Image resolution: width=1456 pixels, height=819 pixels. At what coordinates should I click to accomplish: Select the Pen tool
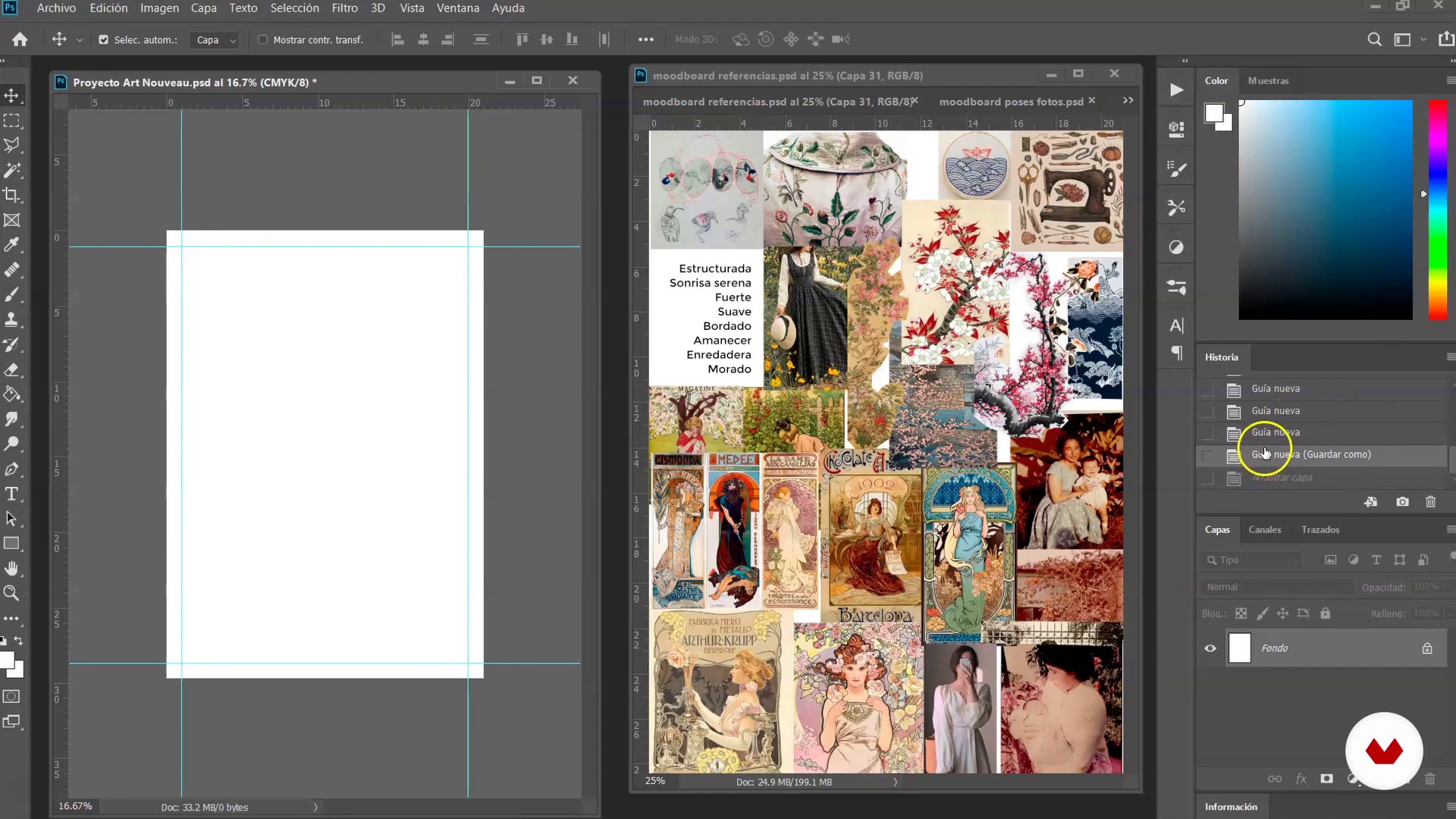(12, 469)
